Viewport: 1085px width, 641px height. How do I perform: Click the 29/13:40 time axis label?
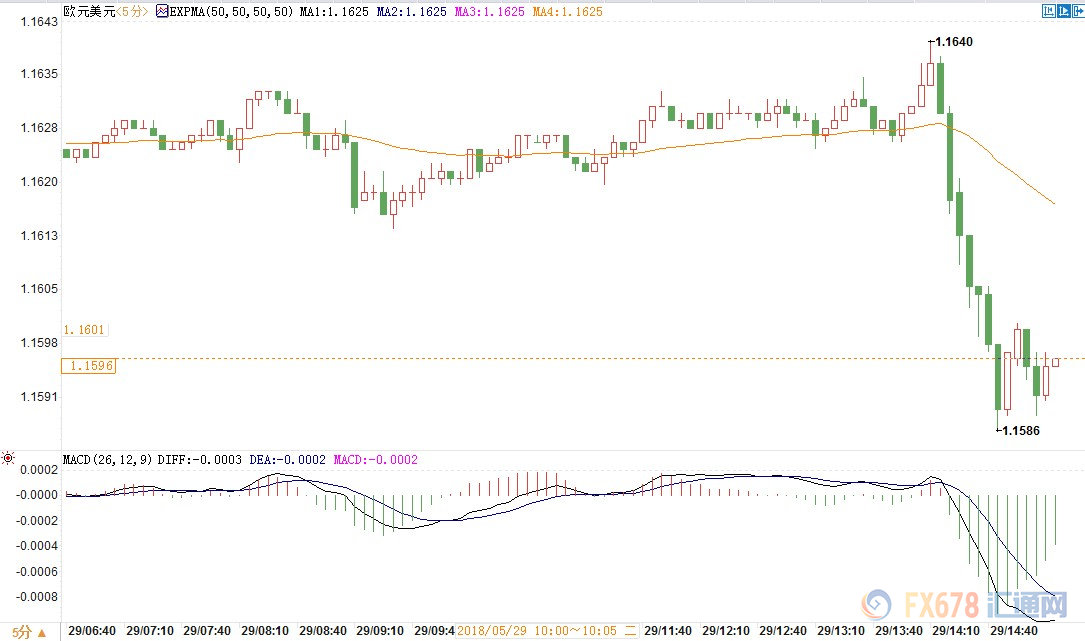point(899,631)
